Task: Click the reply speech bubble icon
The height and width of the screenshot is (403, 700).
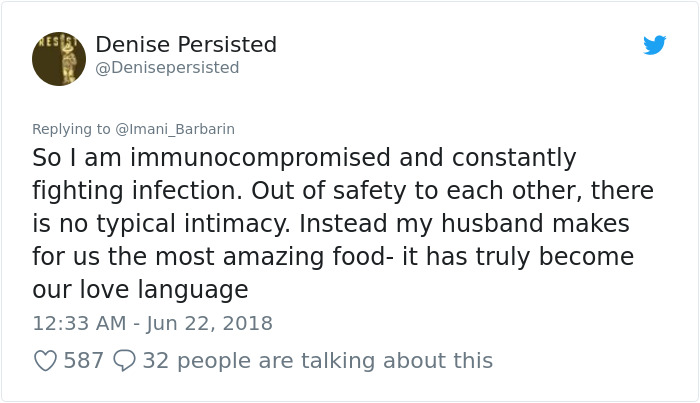Action: (125, 360)
